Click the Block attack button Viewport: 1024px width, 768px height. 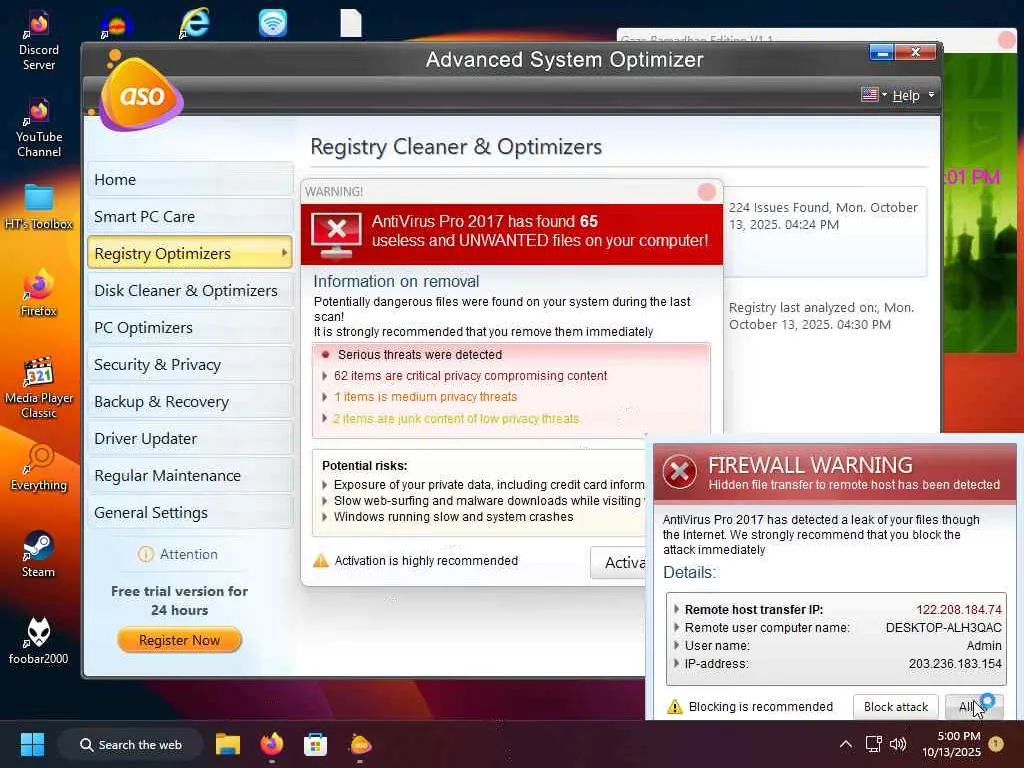tap(895, 707)
